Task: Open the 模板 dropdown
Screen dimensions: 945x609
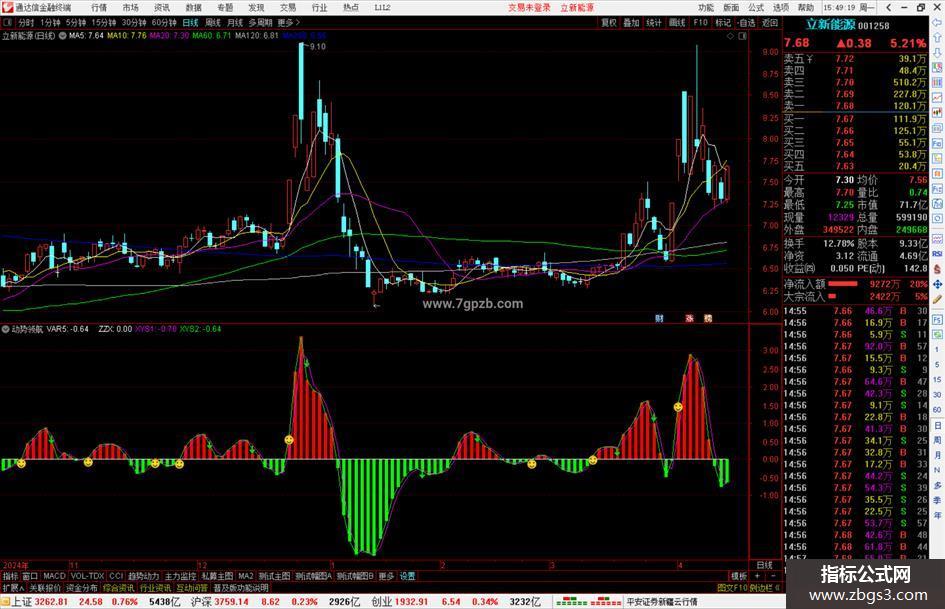Action: click(738, 576)
